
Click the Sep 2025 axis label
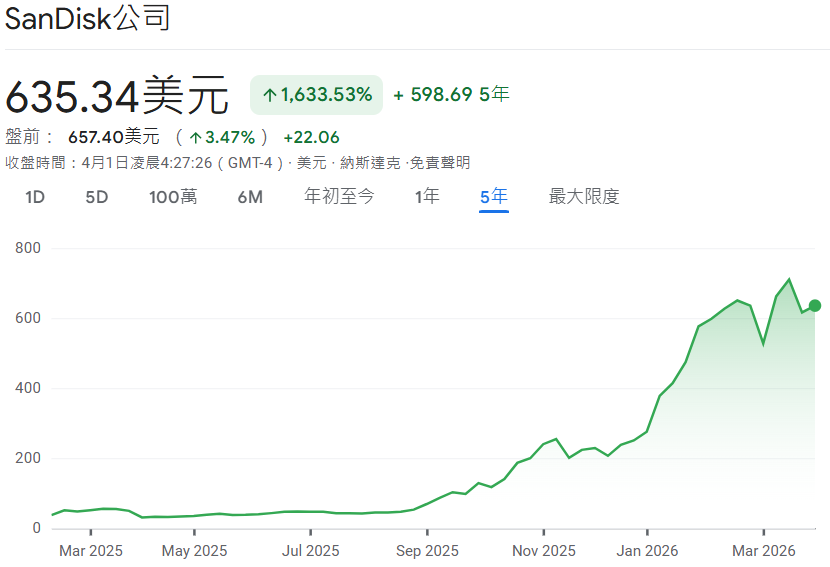(427, 551)
